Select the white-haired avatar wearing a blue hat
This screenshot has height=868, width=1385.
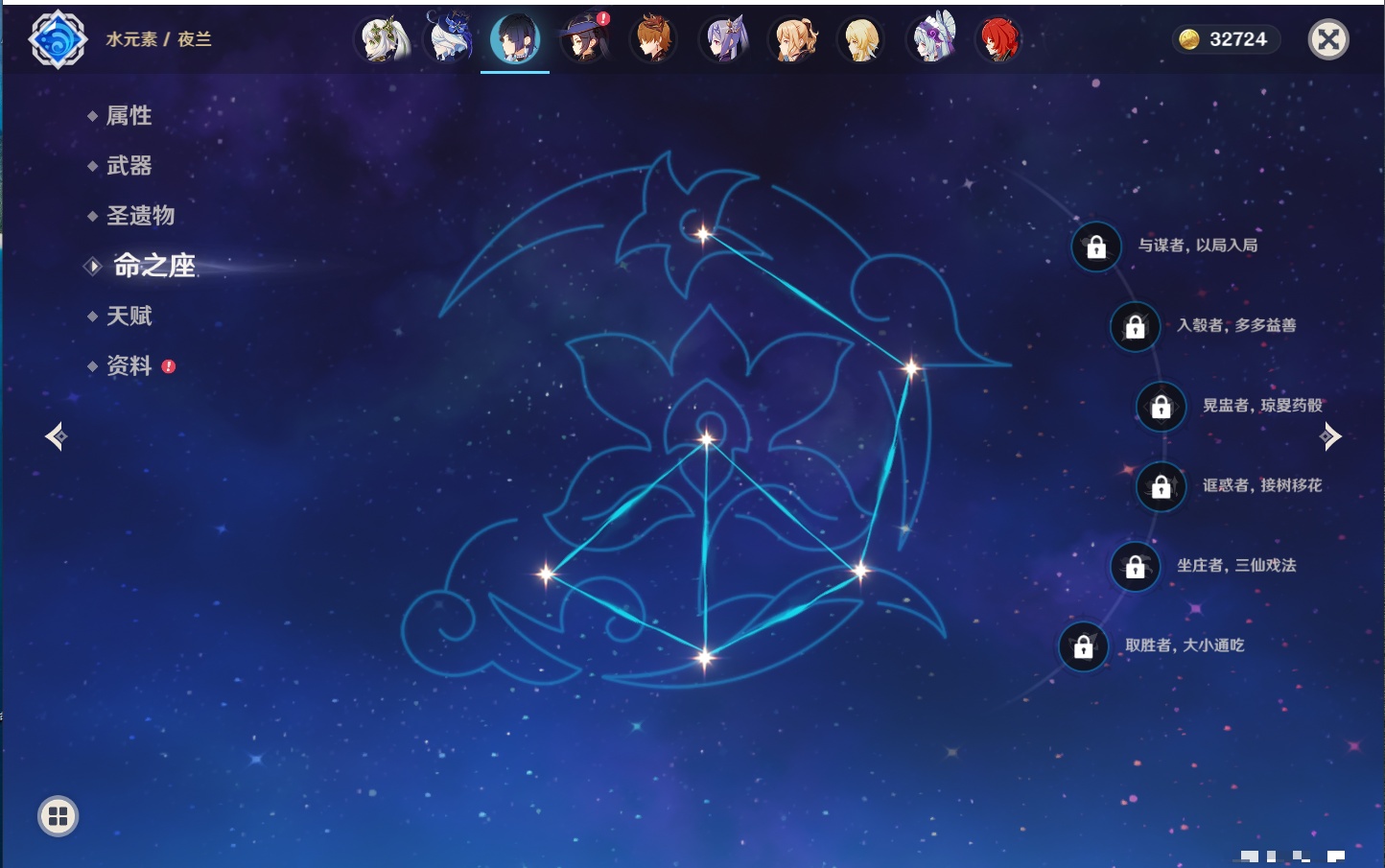point(450,38)
